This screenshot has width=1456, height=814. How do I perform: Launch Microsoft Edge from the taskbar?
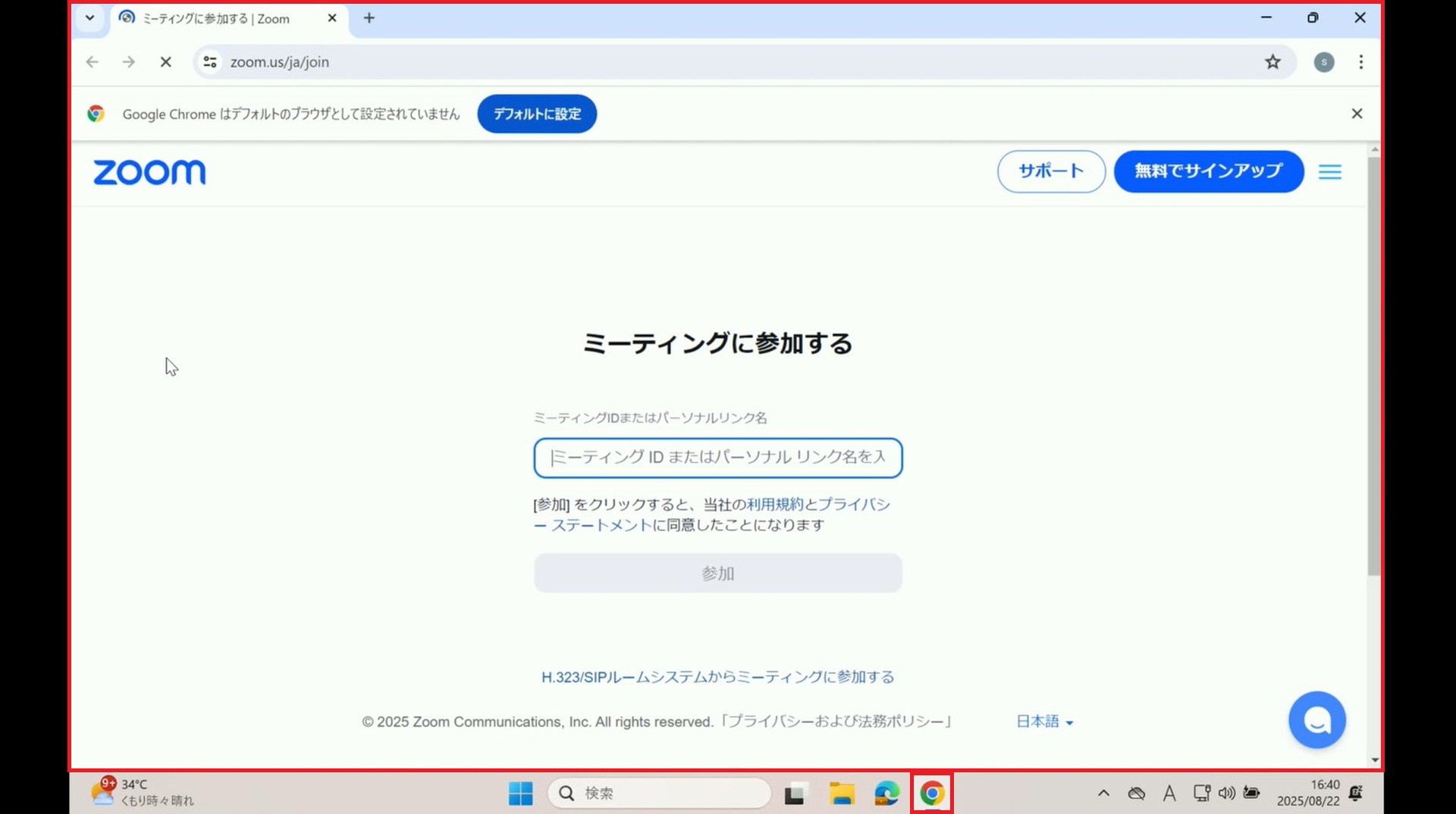pos(886,794)
